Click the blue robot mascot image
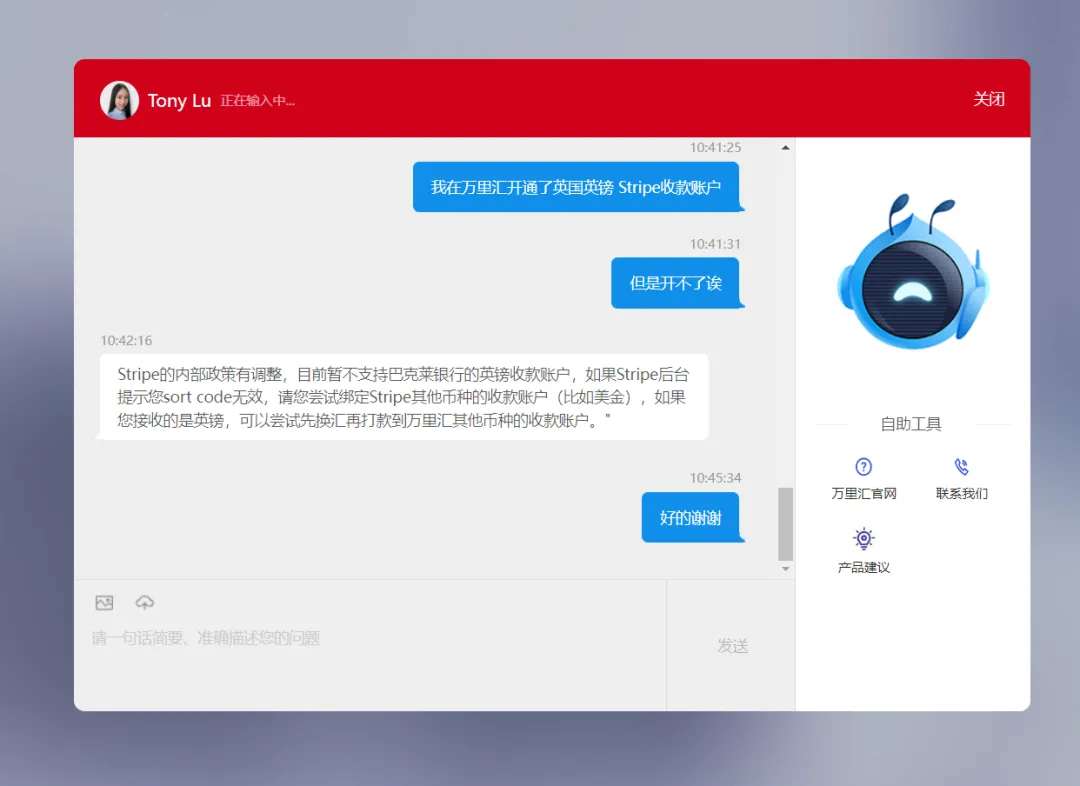Screen dimensions: 1080x786 click(913, 271)
